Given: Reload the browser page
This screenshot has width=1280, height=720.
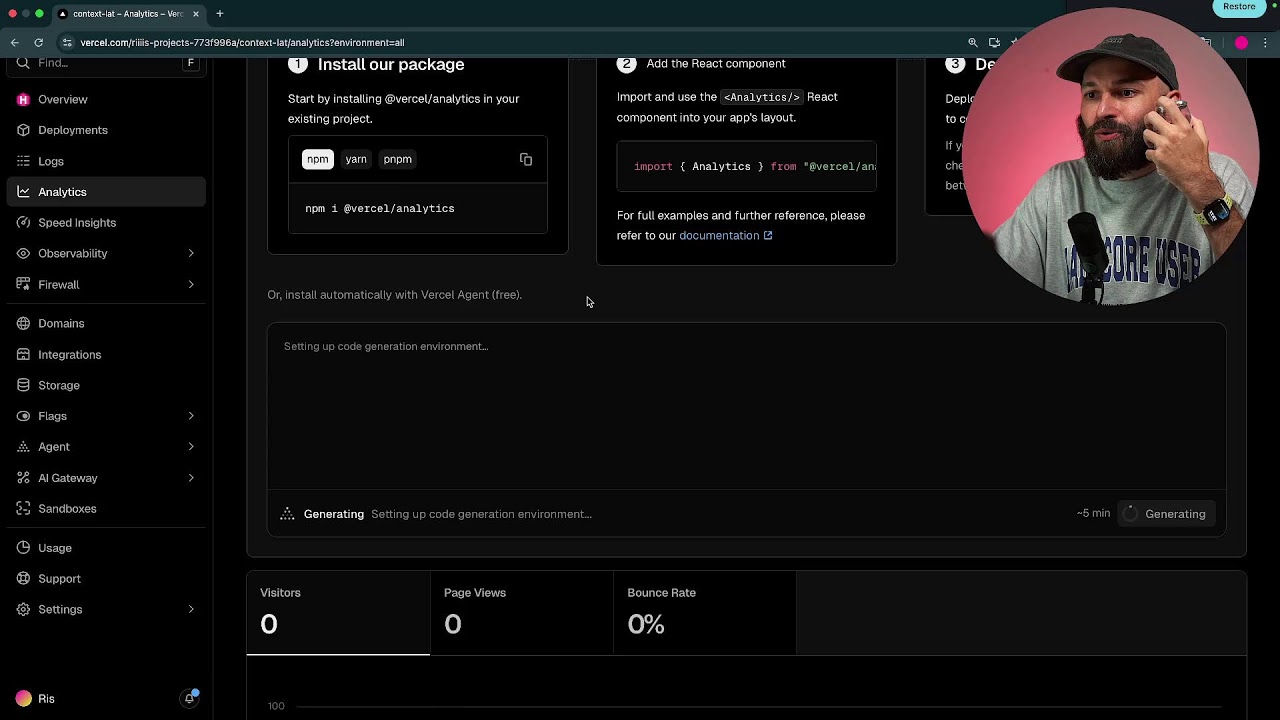Looking at the screenshot, I should coord(38,43).
